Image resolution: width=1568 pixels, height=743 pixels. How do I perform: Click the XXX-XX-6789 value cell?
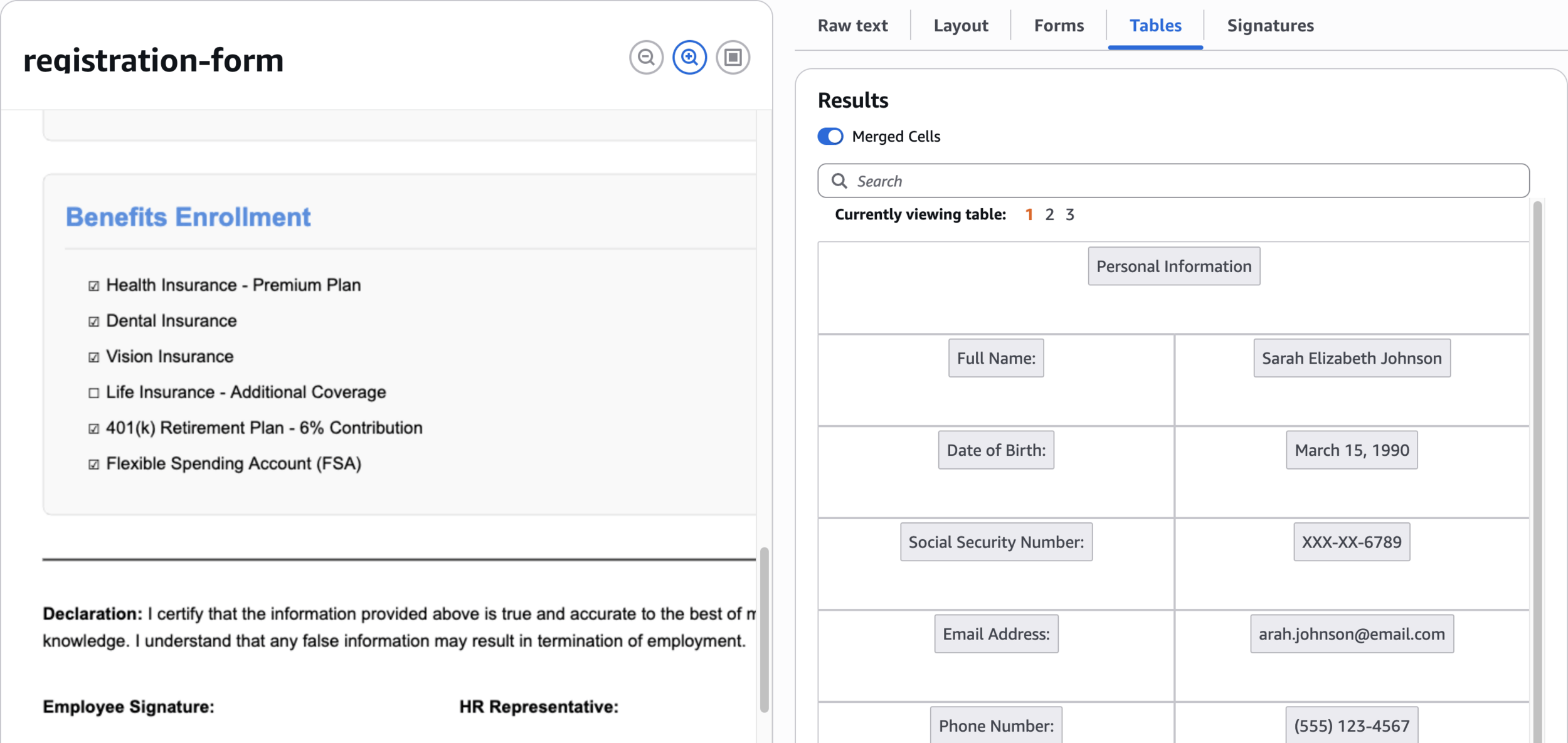(1352, 542)
